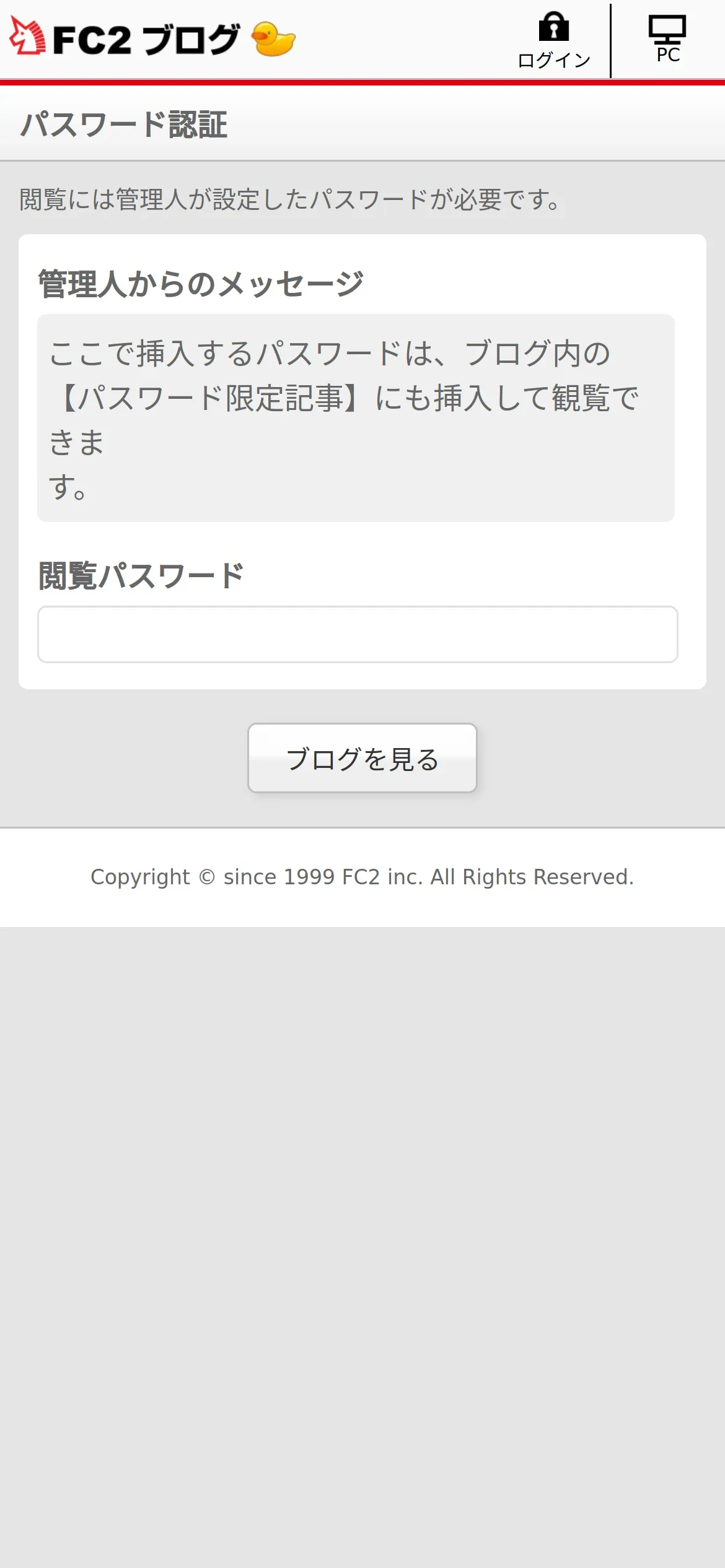The image size is (725, 1568).
Task: Click the yellow rubber duck icon
Action: click(273, 38)
